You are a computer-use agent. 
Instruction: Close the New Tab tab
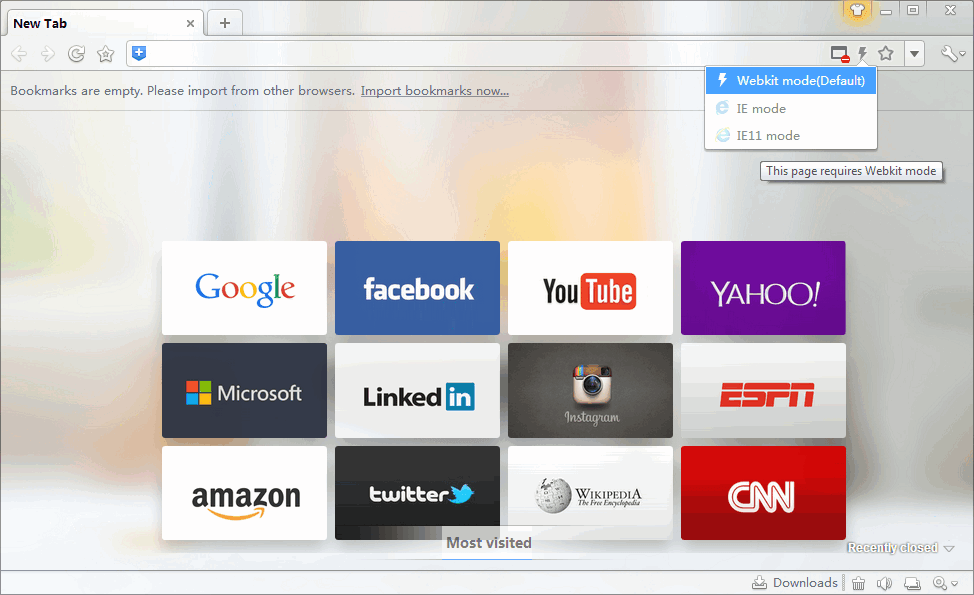190,24
